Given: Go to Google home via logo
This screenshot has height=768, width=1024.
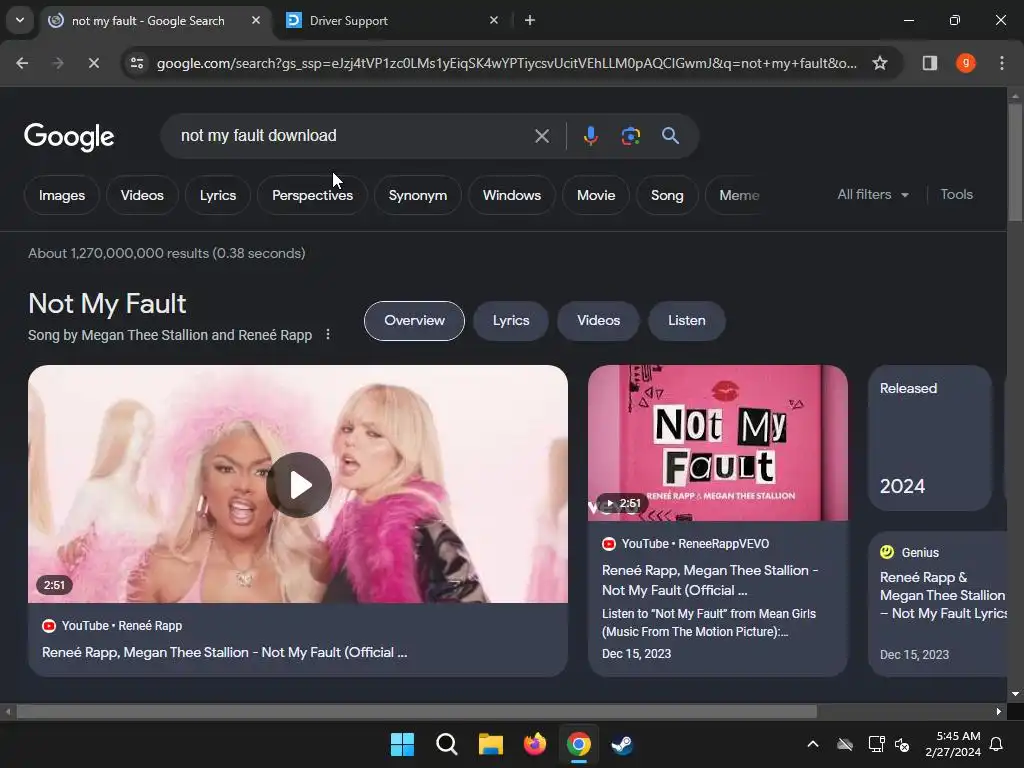Looking at the screenshot, I should [x=69, y=136].
